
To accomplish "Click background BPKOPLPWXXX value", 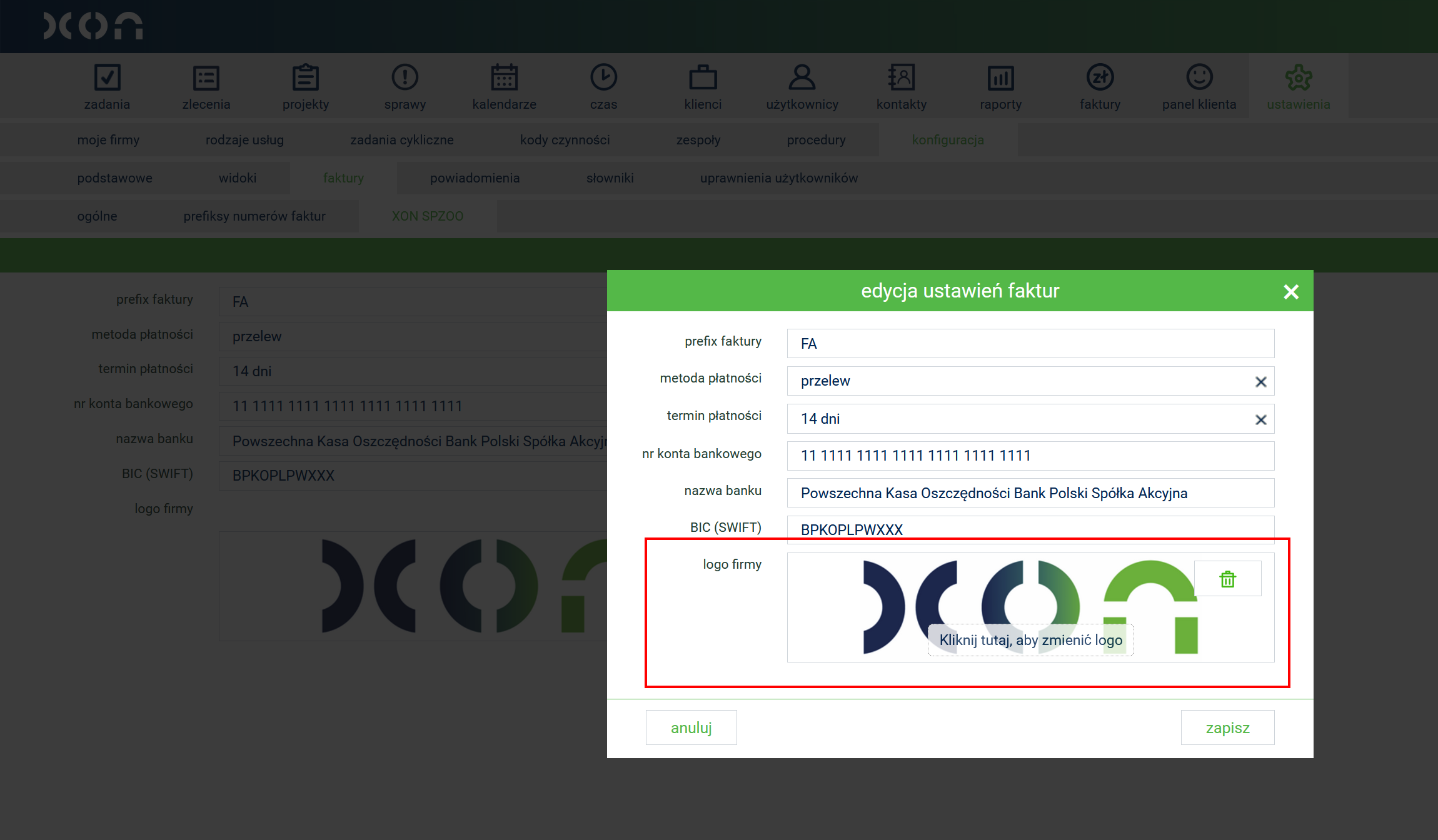I will (x=283, y=476).
